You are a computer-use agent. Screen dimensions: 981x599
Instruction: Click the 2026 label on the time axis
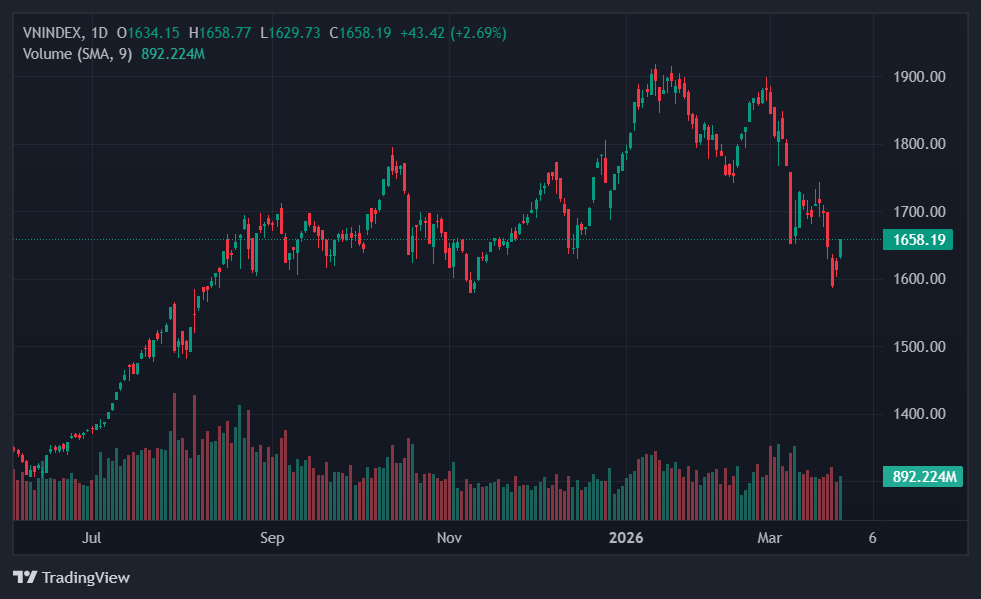coord(626,538)
